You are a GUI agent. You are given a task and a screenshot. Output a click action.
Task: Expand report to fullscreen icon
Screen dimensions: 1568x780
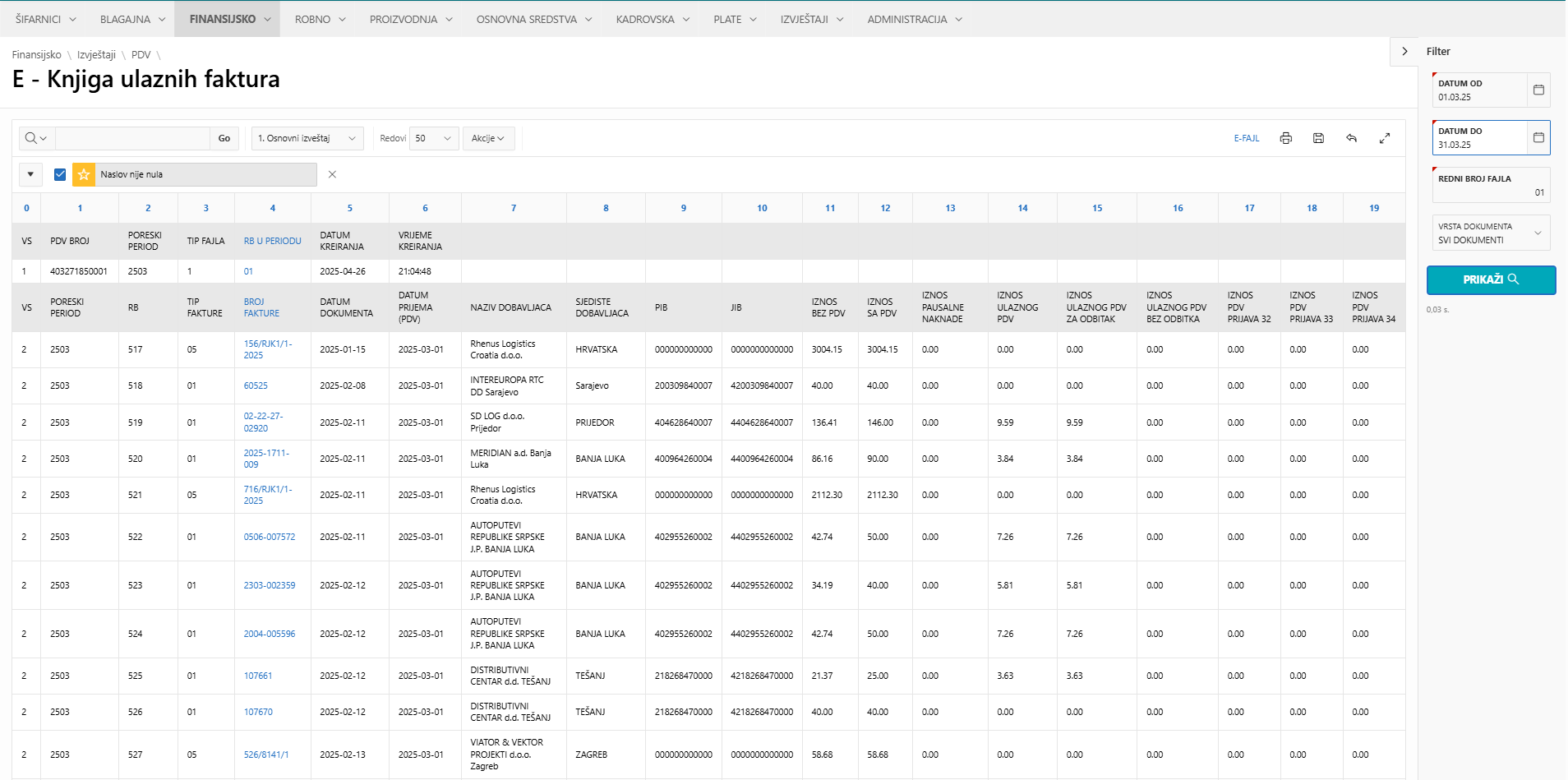click(1385, 138)
